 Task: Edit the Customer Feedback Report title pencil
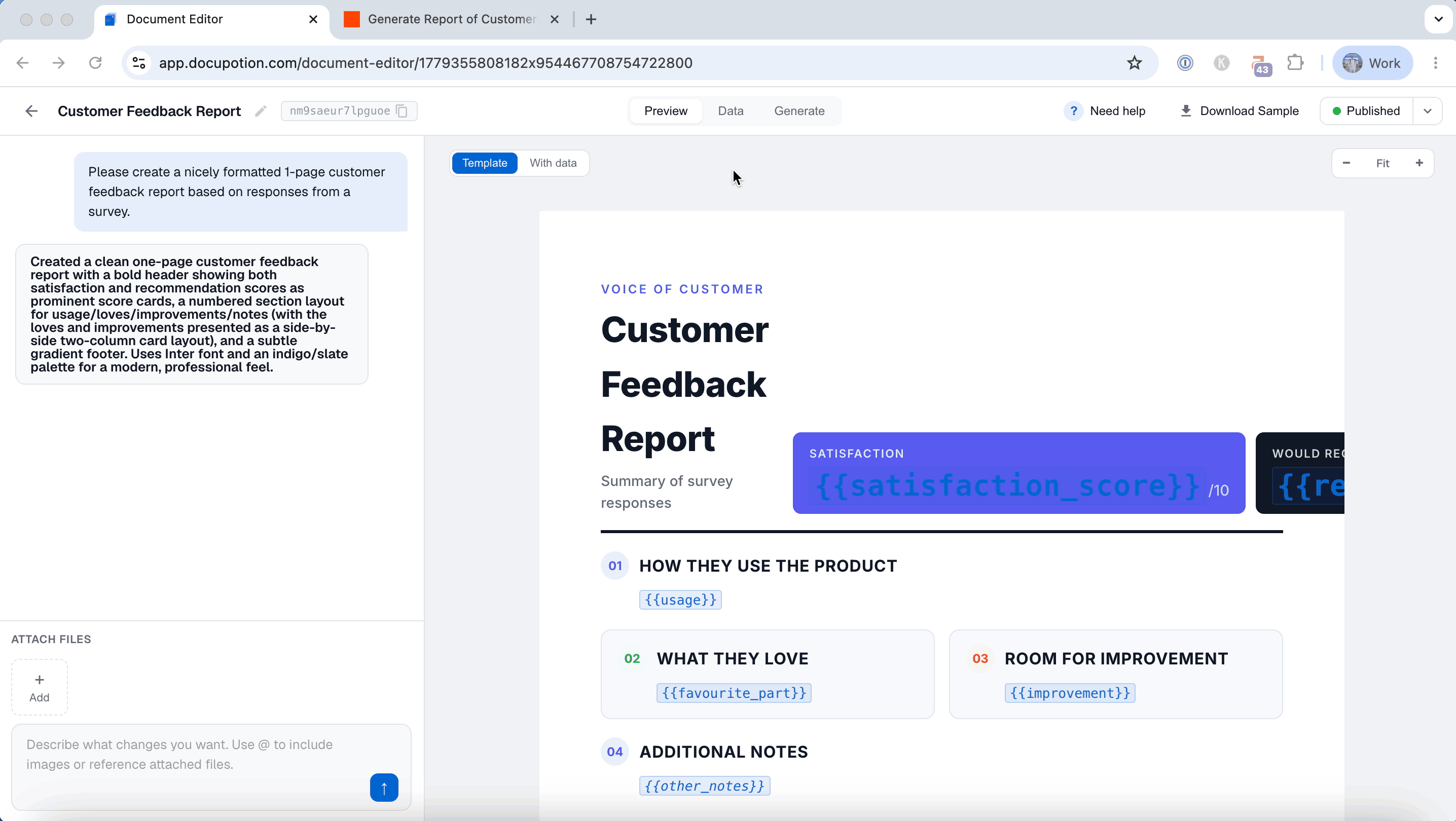261,111
